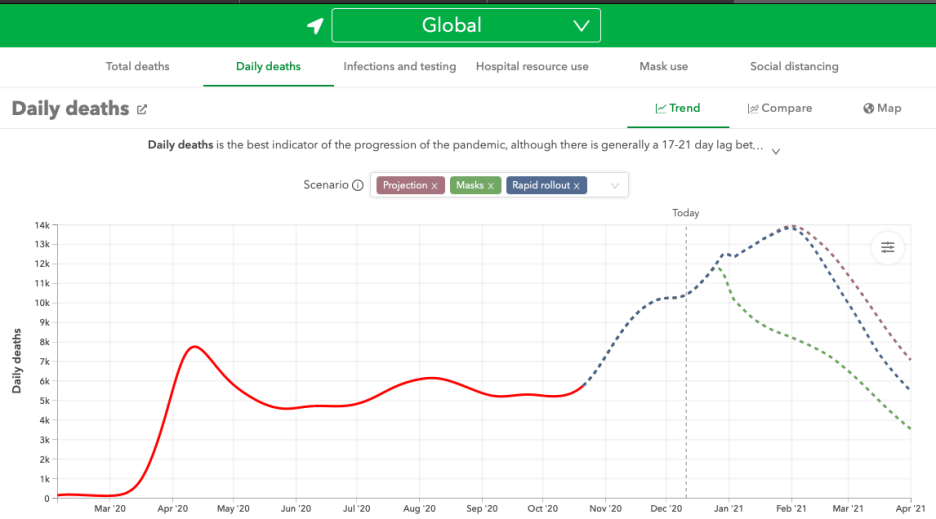Open the Global location dropdown
936x519 pixels.
point(466,26)
